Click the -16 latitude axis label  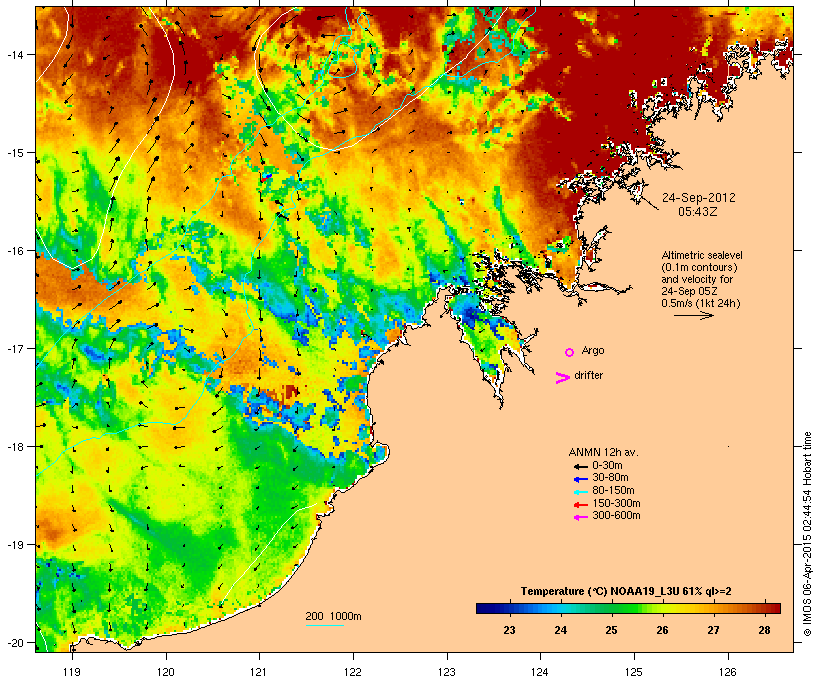point(14,251)
